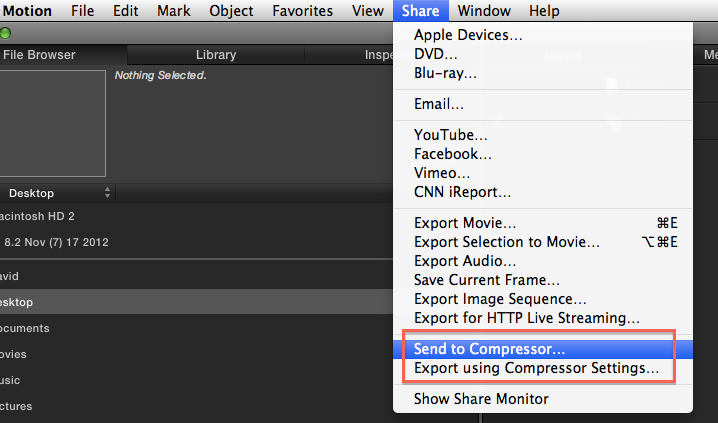Open the Favorites menu

302,11
